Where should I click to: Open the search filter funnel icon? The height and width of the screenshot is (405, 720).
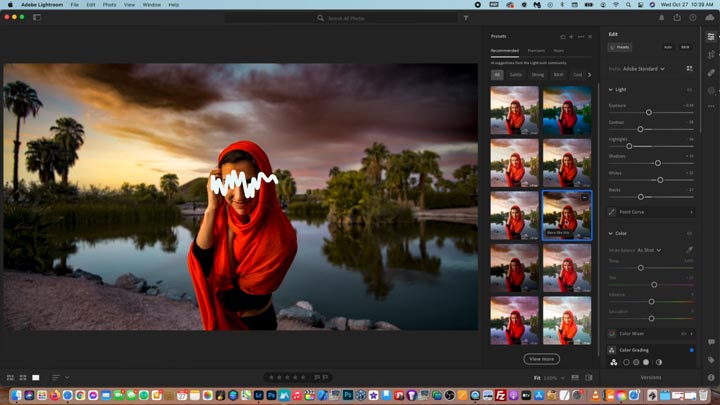pos(466,18)
